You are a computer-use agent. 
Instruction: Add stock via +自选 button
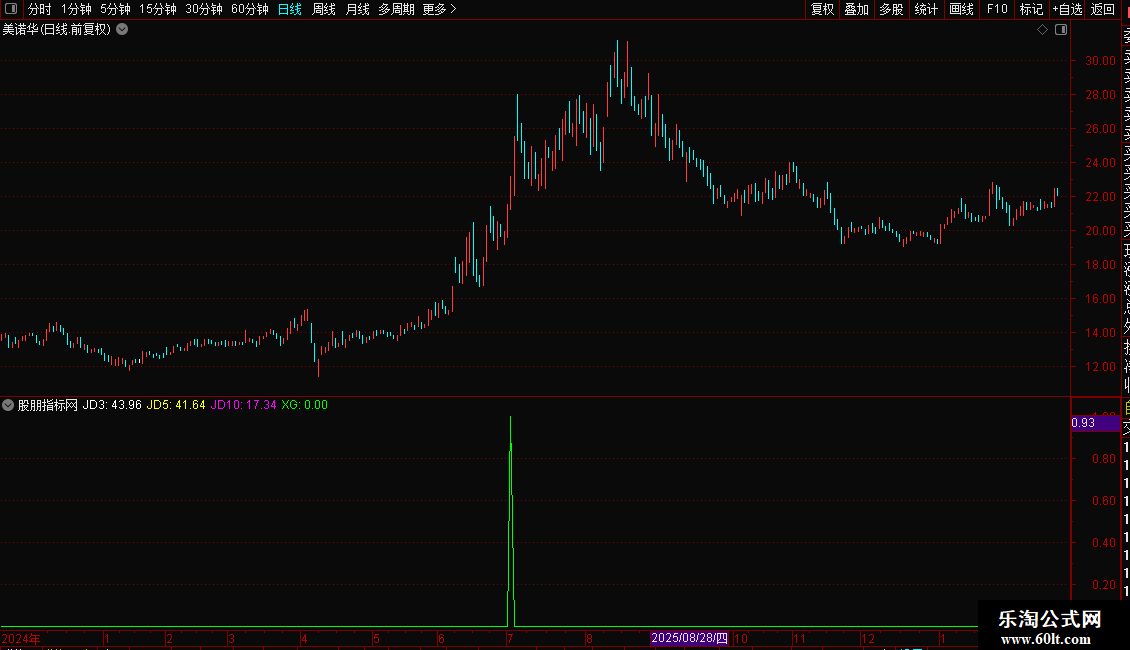pyautogui.click(x=1067, y=9)
